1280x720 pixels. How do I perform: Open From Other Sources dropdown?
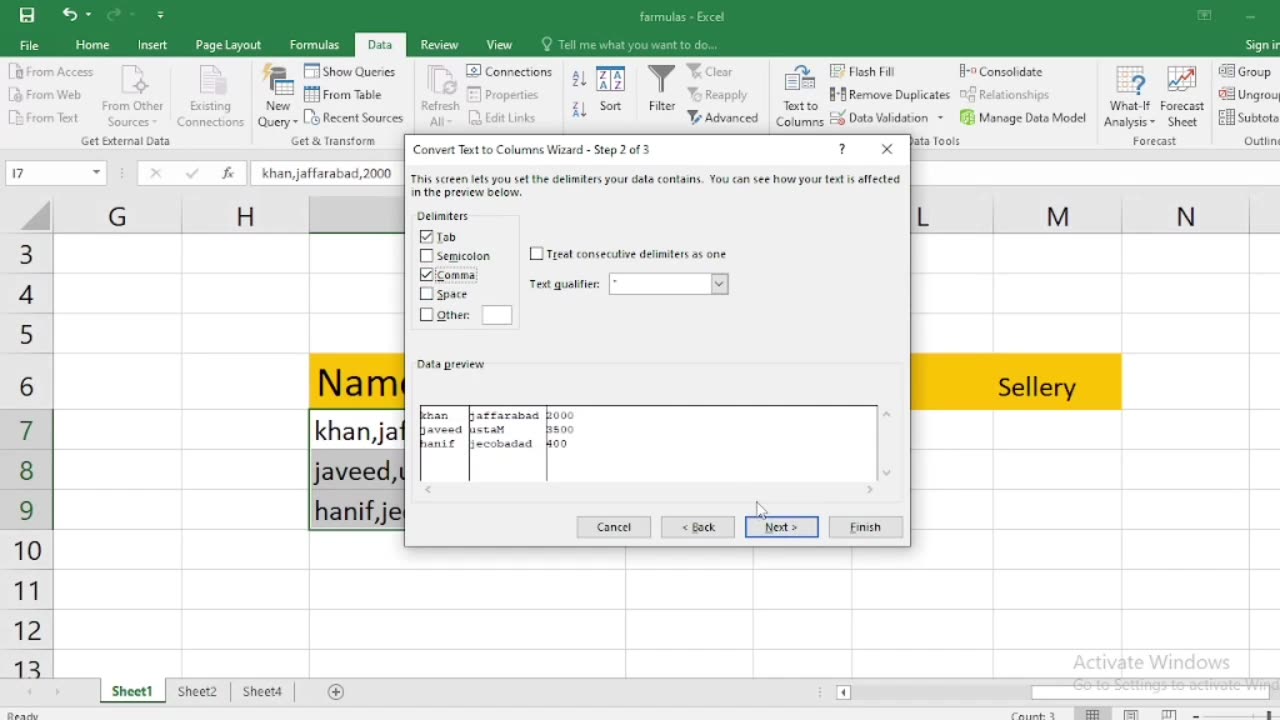[132, 97]
